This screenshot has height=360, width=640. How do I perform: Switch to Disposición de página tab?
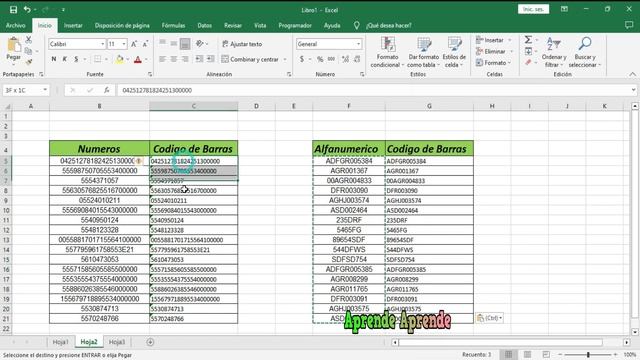[122, 25]
